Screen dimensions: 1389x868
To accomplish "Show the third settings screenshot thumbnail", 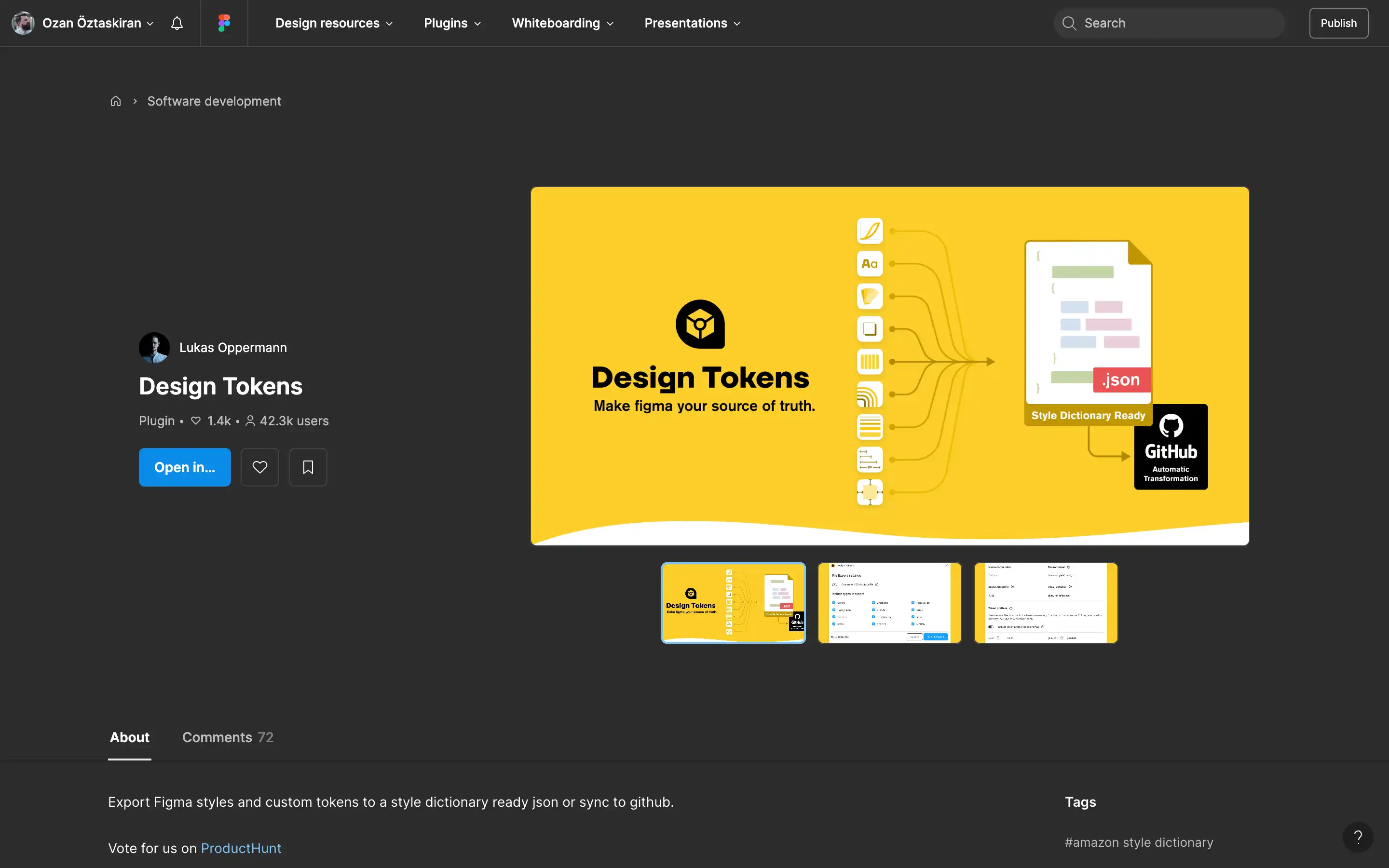I will tap(1045, 603).
